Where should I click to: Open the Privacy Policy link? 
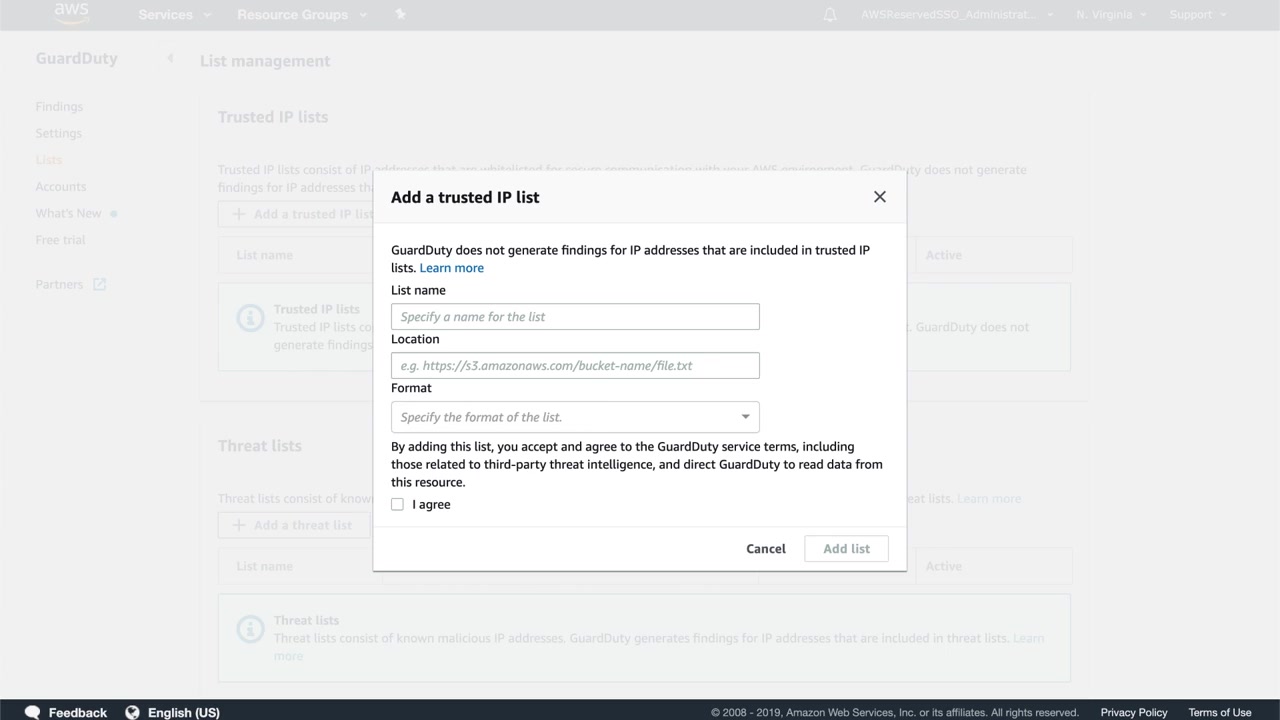[1134, 712]
